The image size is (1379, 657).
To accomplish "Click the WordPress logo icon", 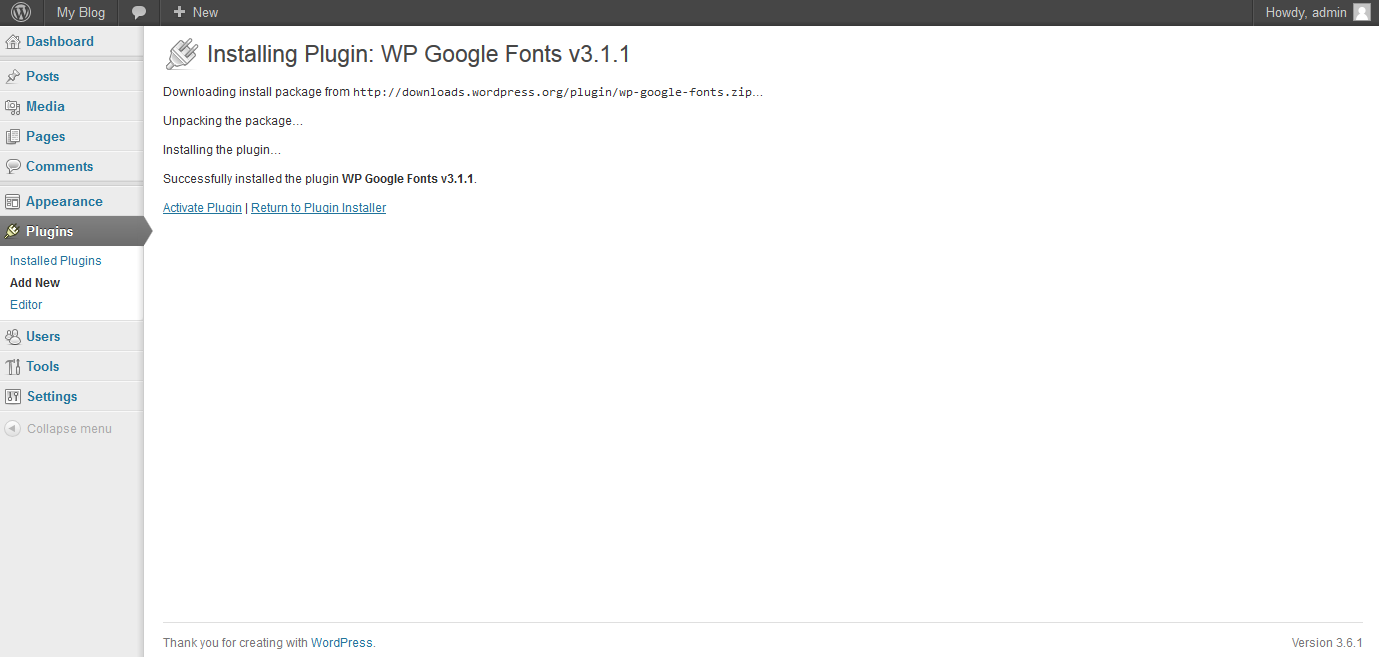I will tap(21, 13).
